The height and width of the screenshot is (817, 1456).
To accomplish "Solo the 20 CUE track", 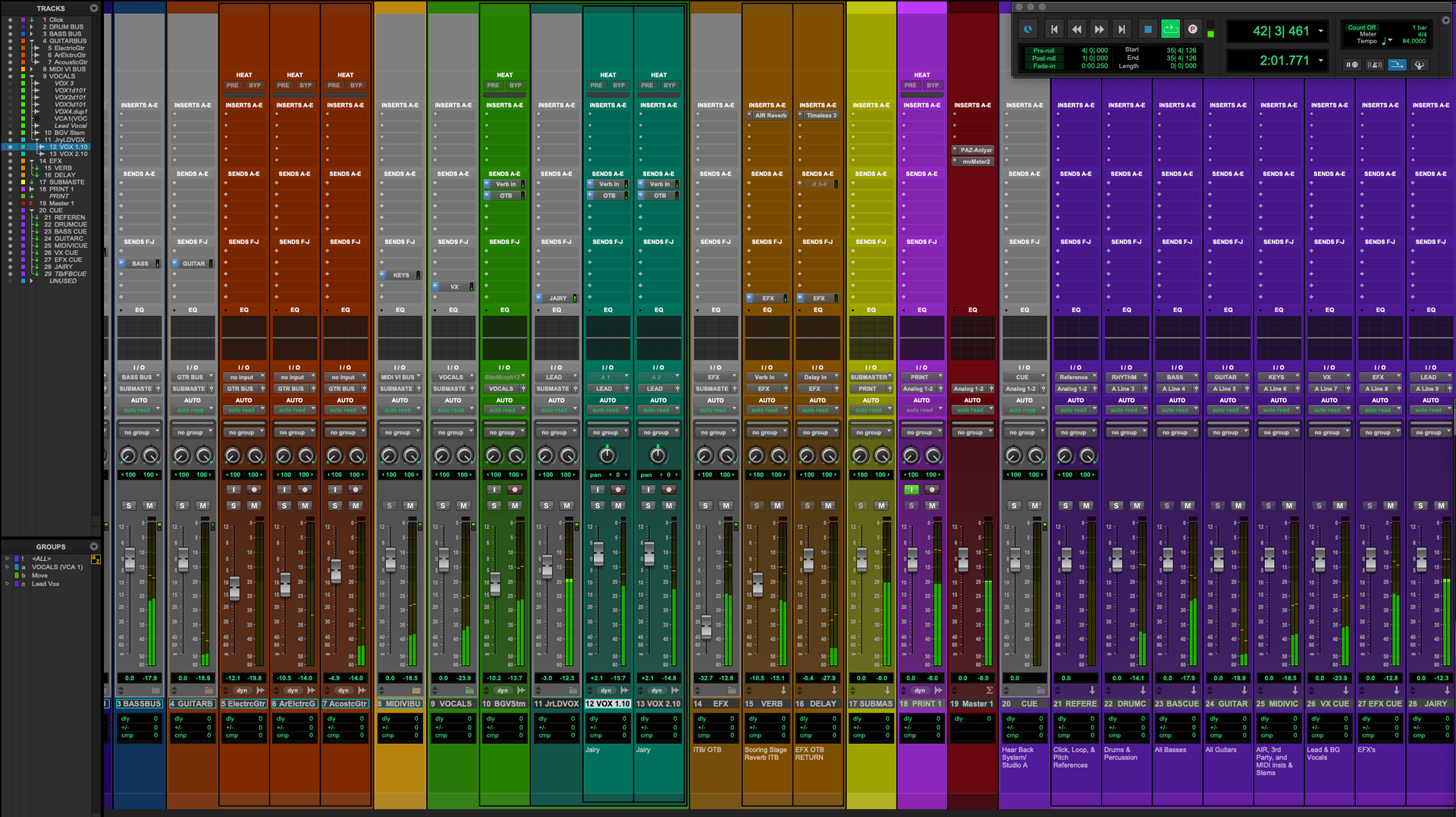I will pyautogui.click(x=1014, y=506).
